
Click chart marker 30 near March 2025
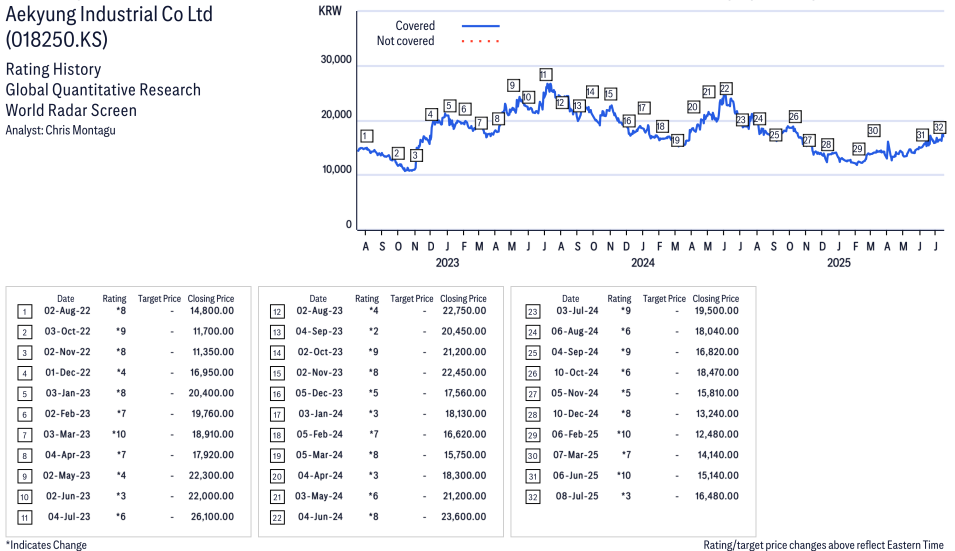(873, 130)
